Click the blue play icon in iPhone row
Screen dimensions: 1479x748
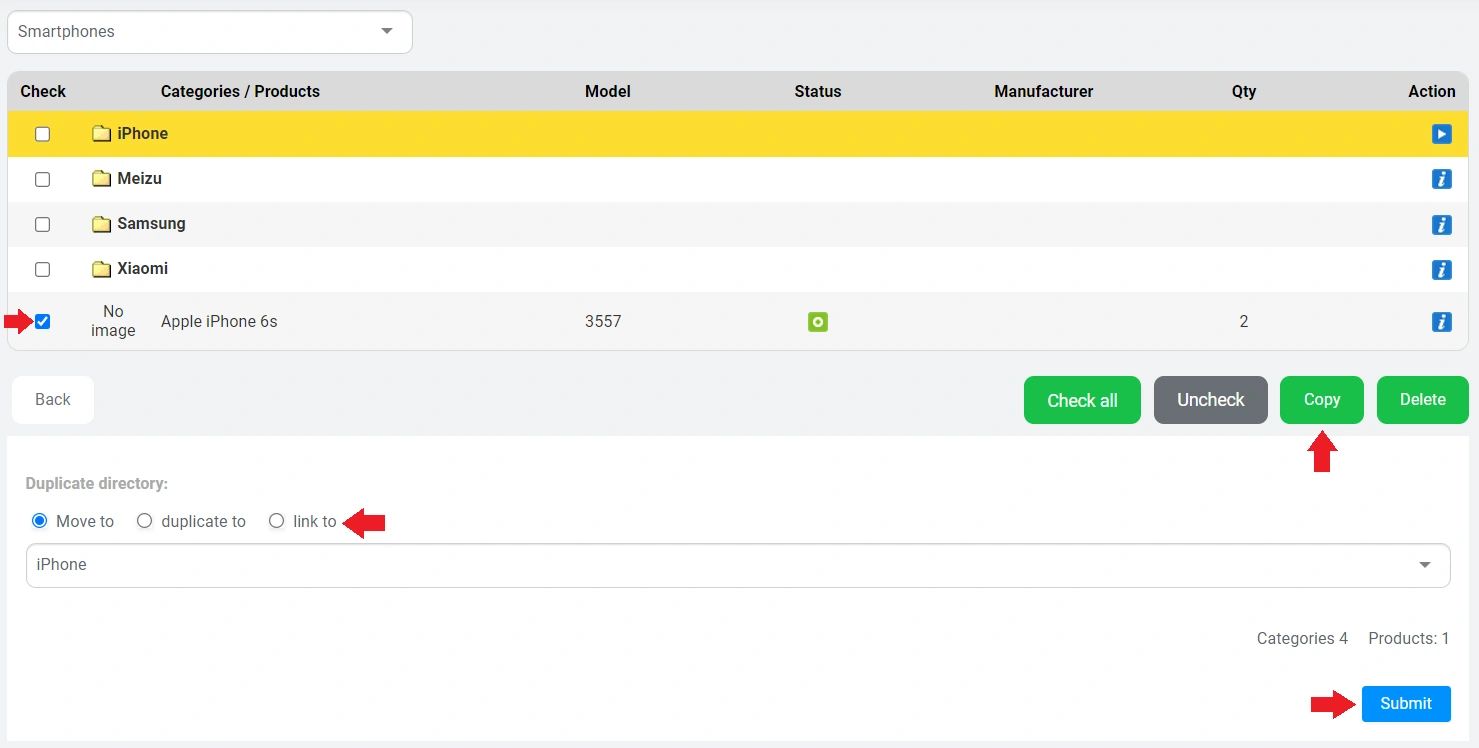tap(1441, 134)
